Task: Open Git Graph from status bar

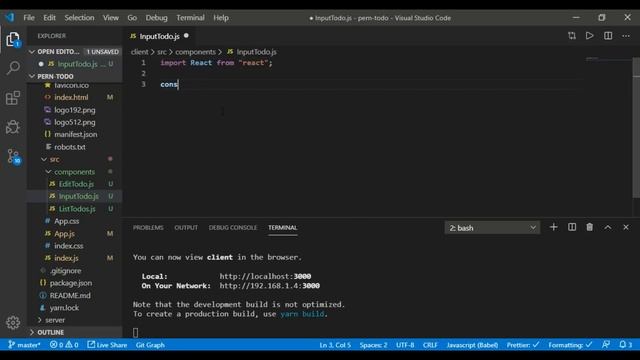Action: (150, 345)
